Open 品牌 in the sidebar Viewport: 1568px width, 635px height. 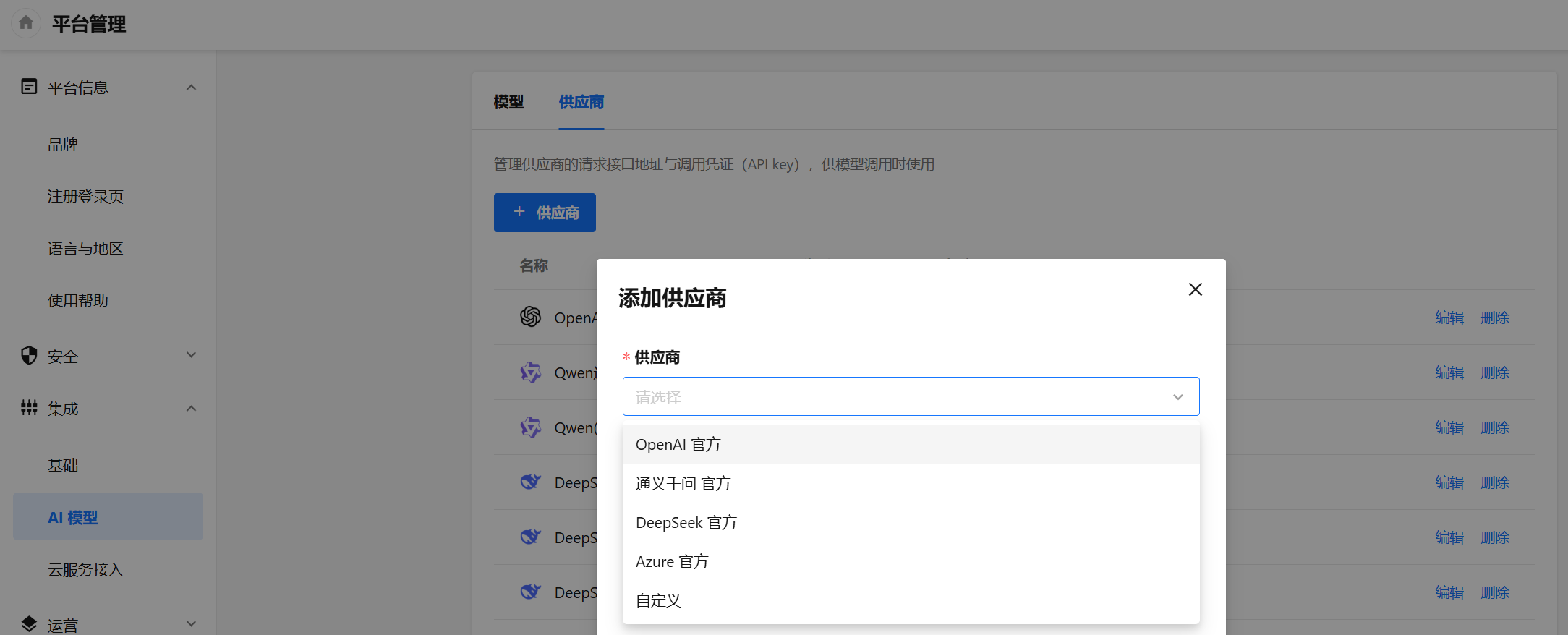pyautogui.click(x=63, y=145)
